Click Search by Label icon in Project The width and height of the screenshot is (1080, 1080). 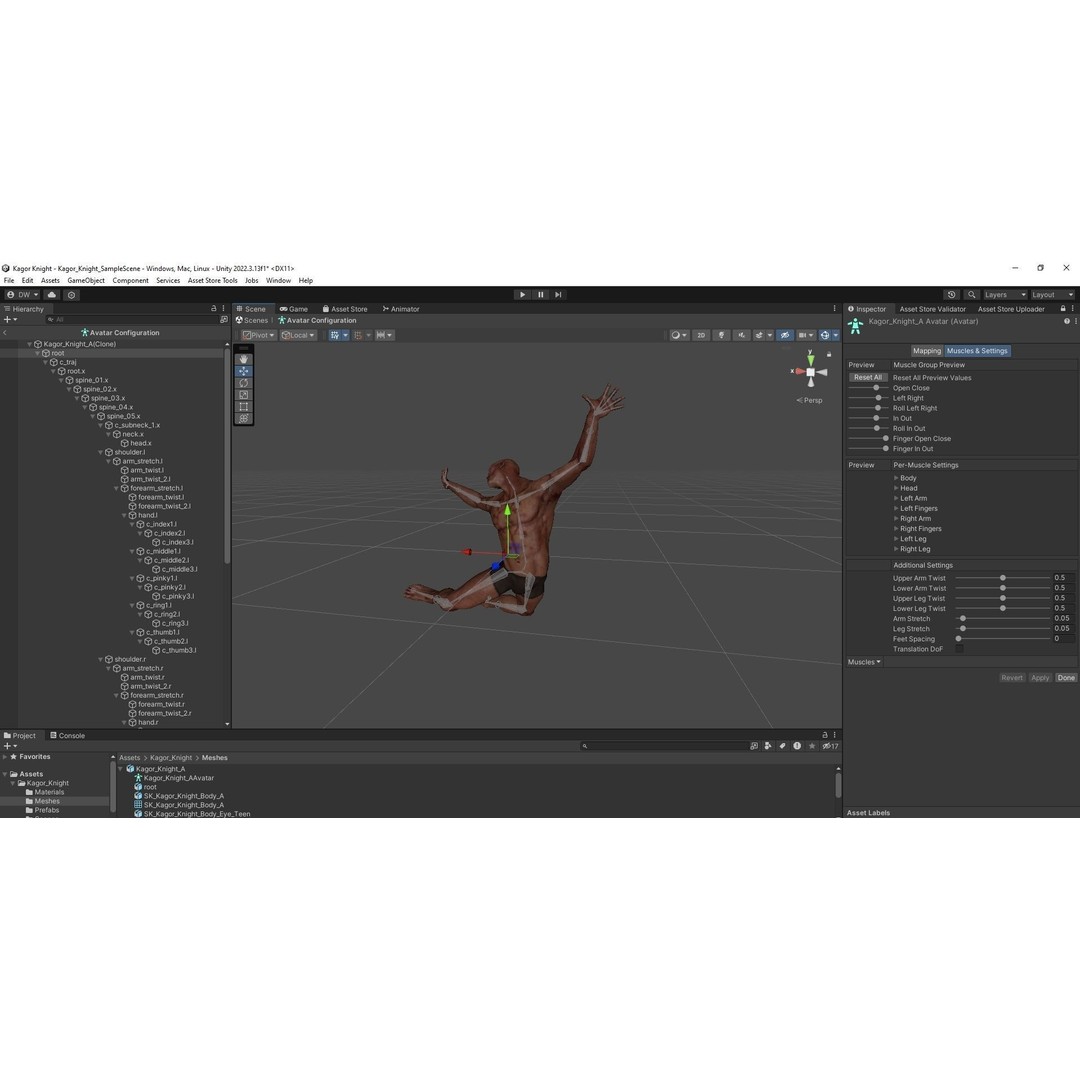(782, 746)
